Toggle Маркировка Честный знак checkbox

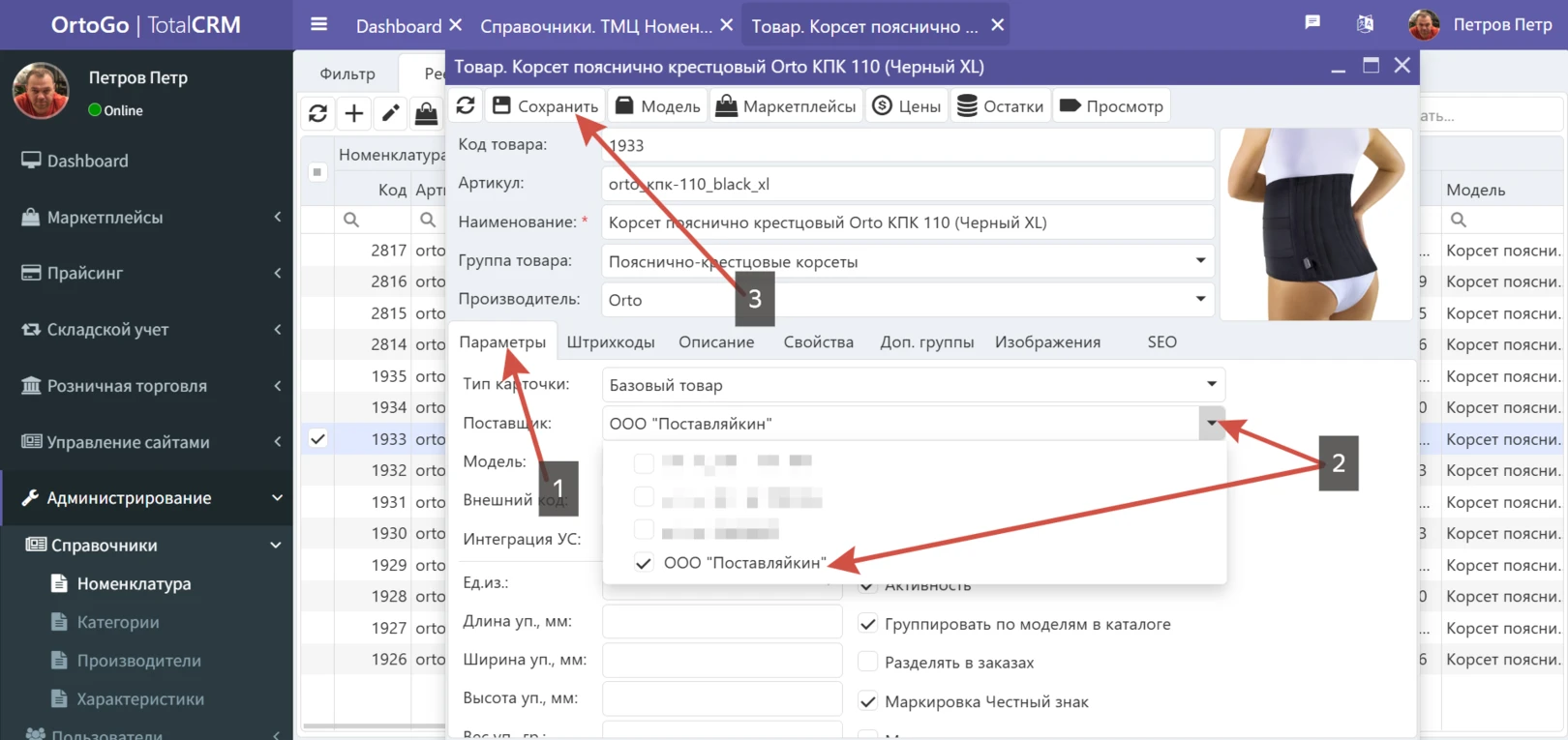[868, 701]
